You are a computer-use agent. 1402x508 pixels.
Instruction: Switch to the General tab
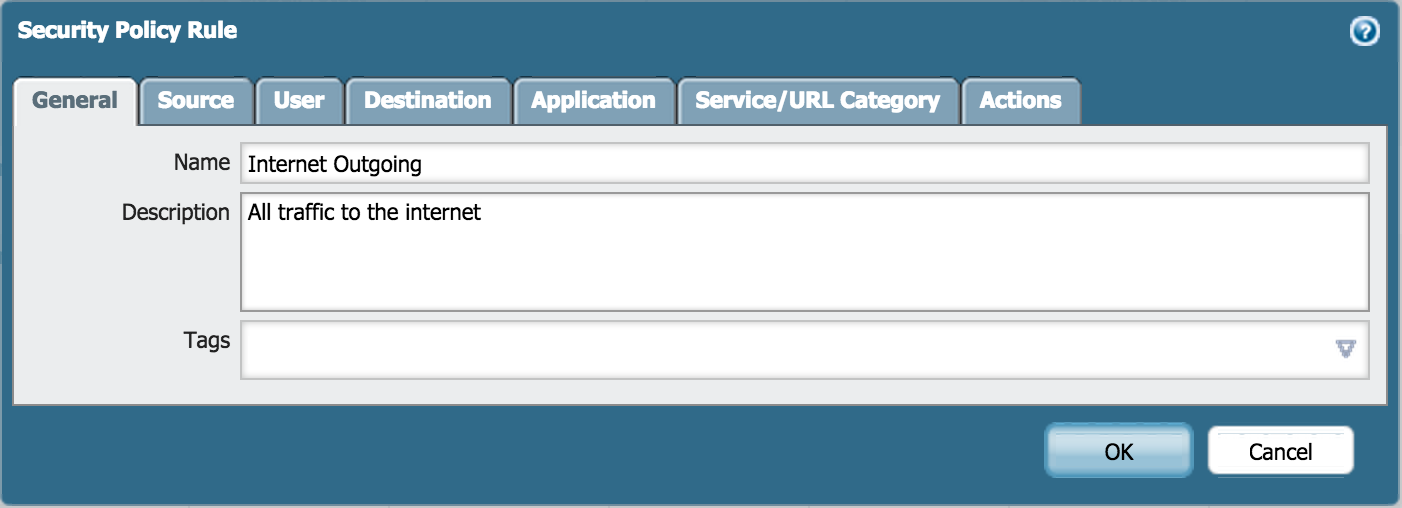tap(75, 101)
